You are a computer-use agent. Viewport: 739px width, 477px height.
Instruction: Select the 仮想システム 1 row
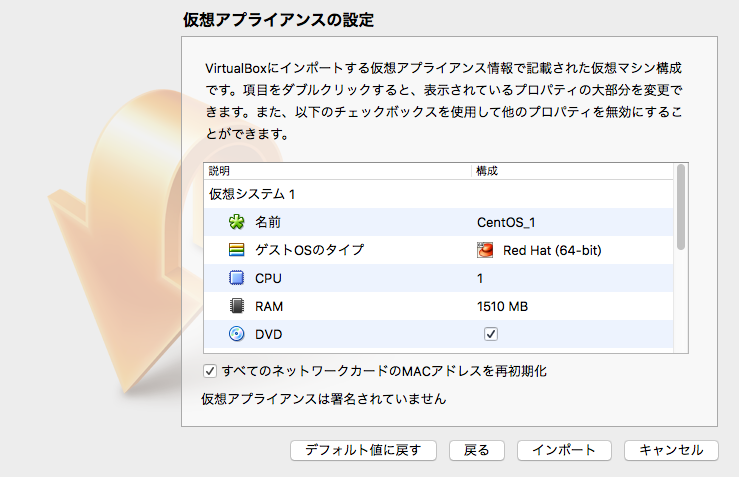[x=439, y=194]
